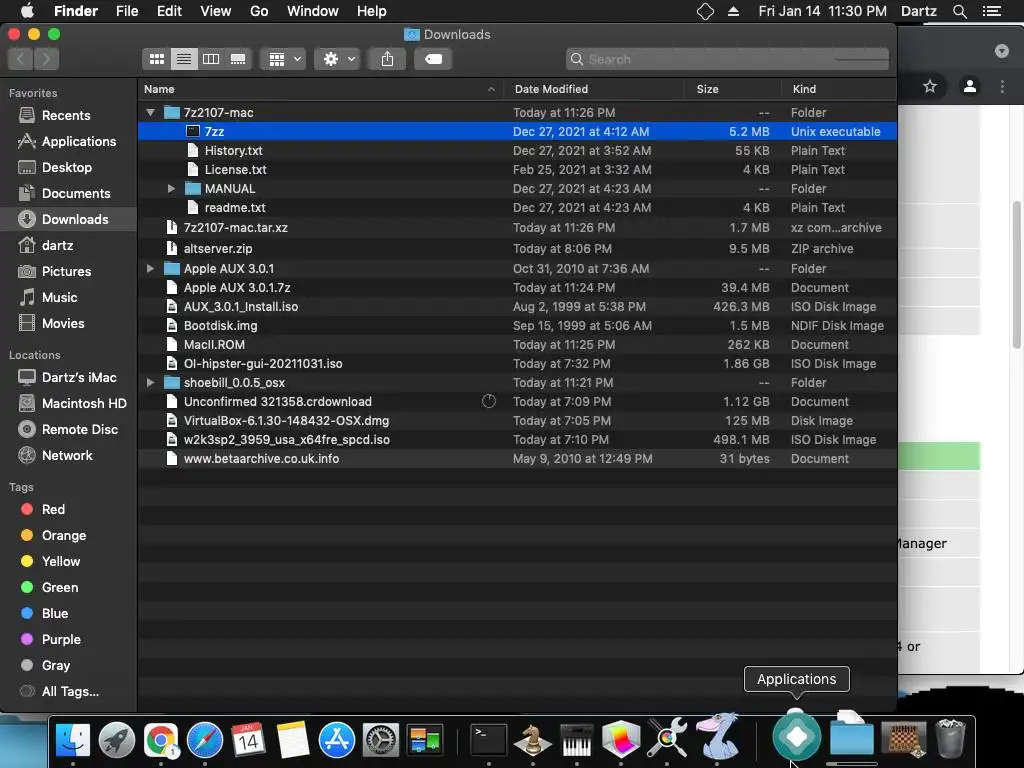
Task: Open Desktop in the sidebar
Action: coord(67,168)
